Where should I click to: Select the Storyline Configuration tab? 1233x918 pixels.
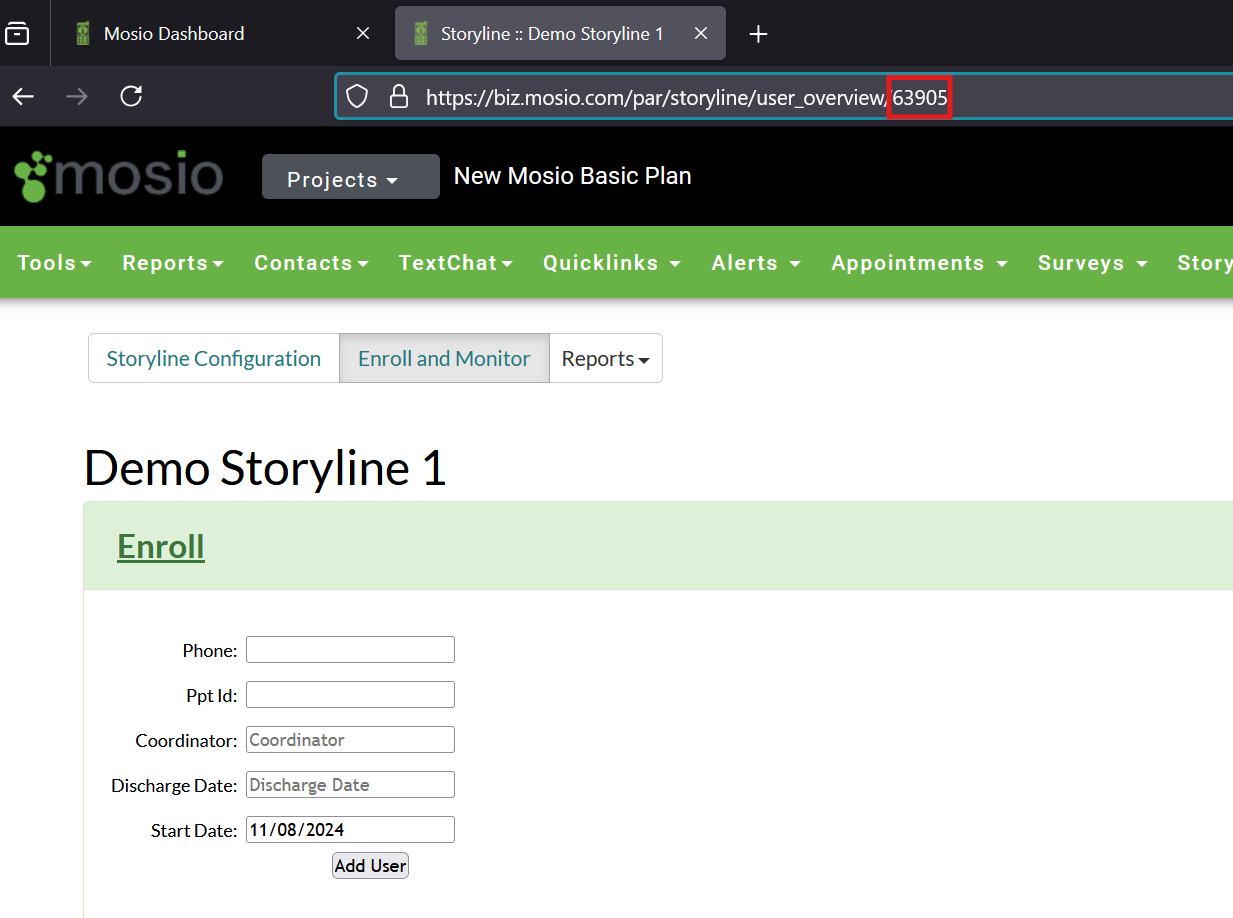[214, 358]
